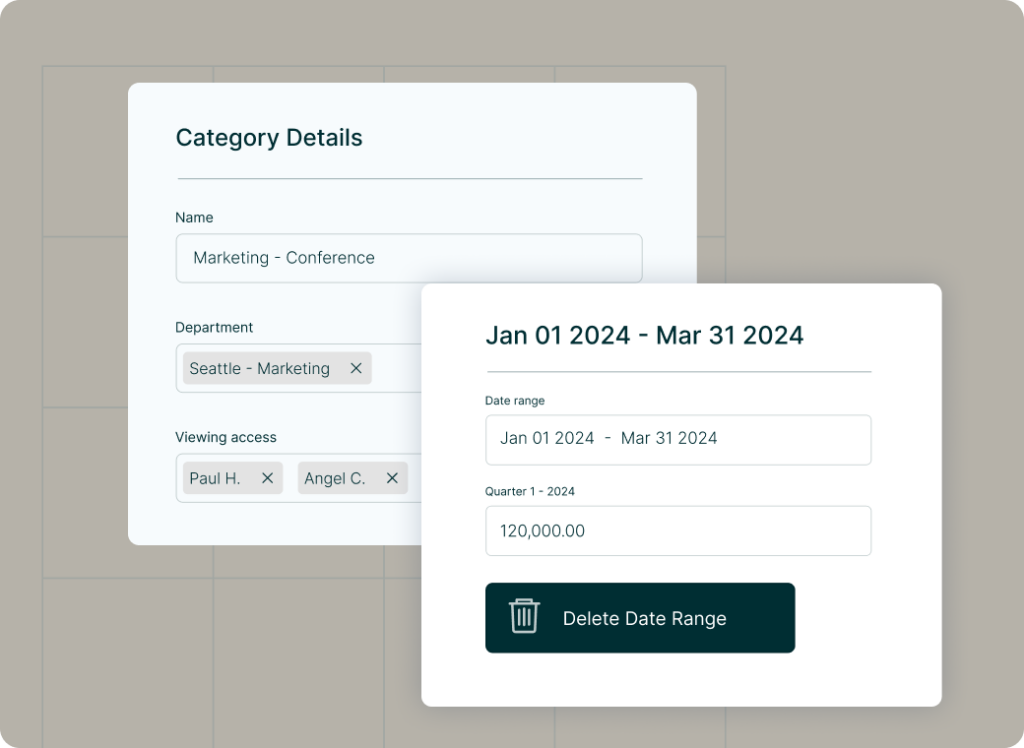
Task: Remove Paul H. from Viewing access
Action: pyautogui.click(x=266, y=478)
